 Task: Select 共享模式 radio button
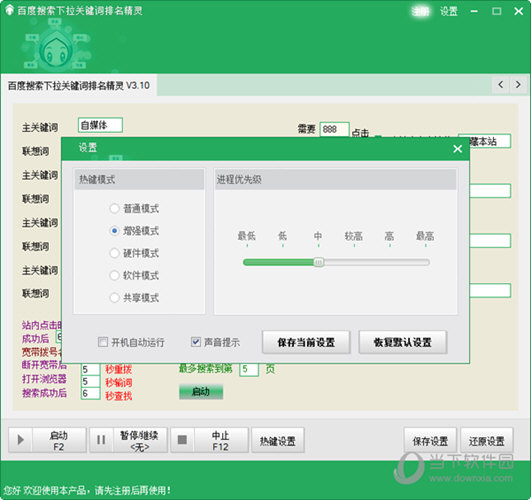point(114,298)
